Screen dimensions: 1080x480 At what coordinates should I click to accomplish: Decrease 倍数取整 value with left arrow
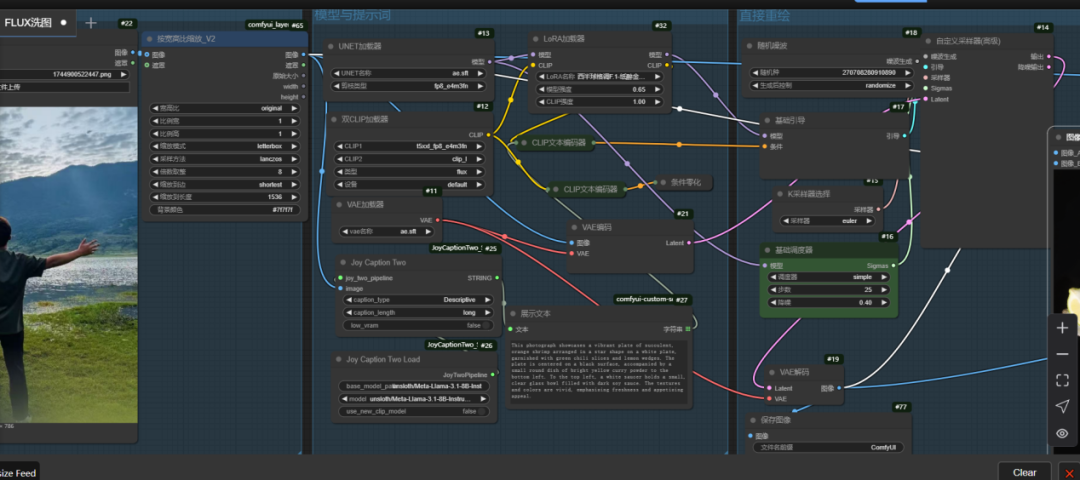(x=154, y=171)
